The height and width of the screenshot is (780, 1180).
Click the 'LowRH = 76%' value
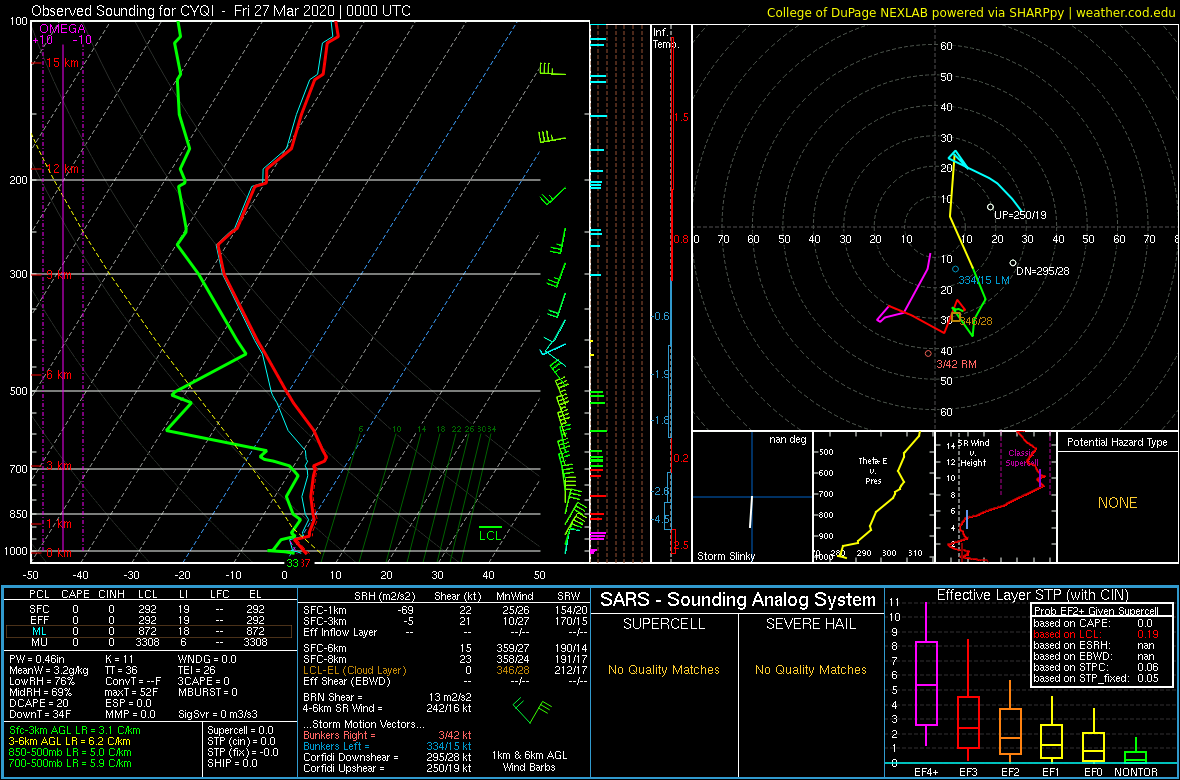(x=41, y=681)
